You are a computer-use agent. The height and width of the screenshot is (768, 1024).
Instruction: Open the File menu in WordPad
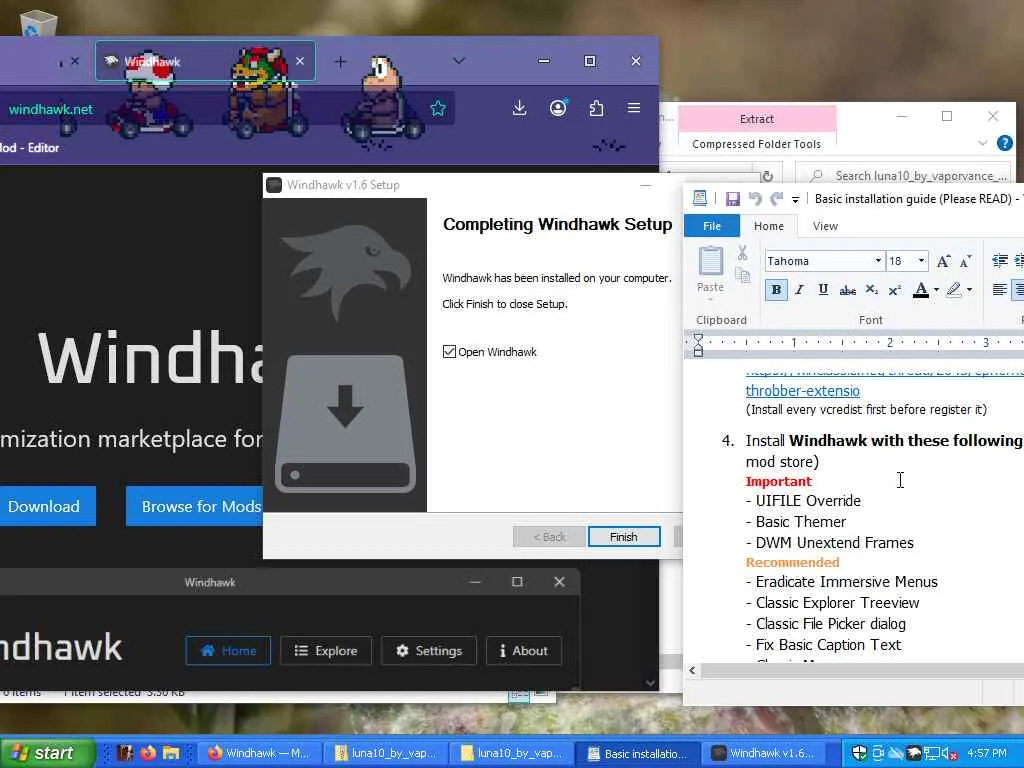(x=712, y=226)
